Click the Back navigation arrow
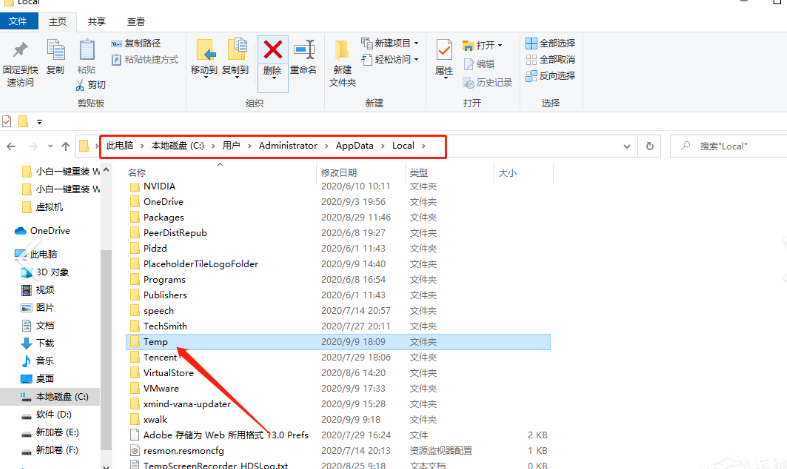787x469 pixels. (x=11, y=147)
